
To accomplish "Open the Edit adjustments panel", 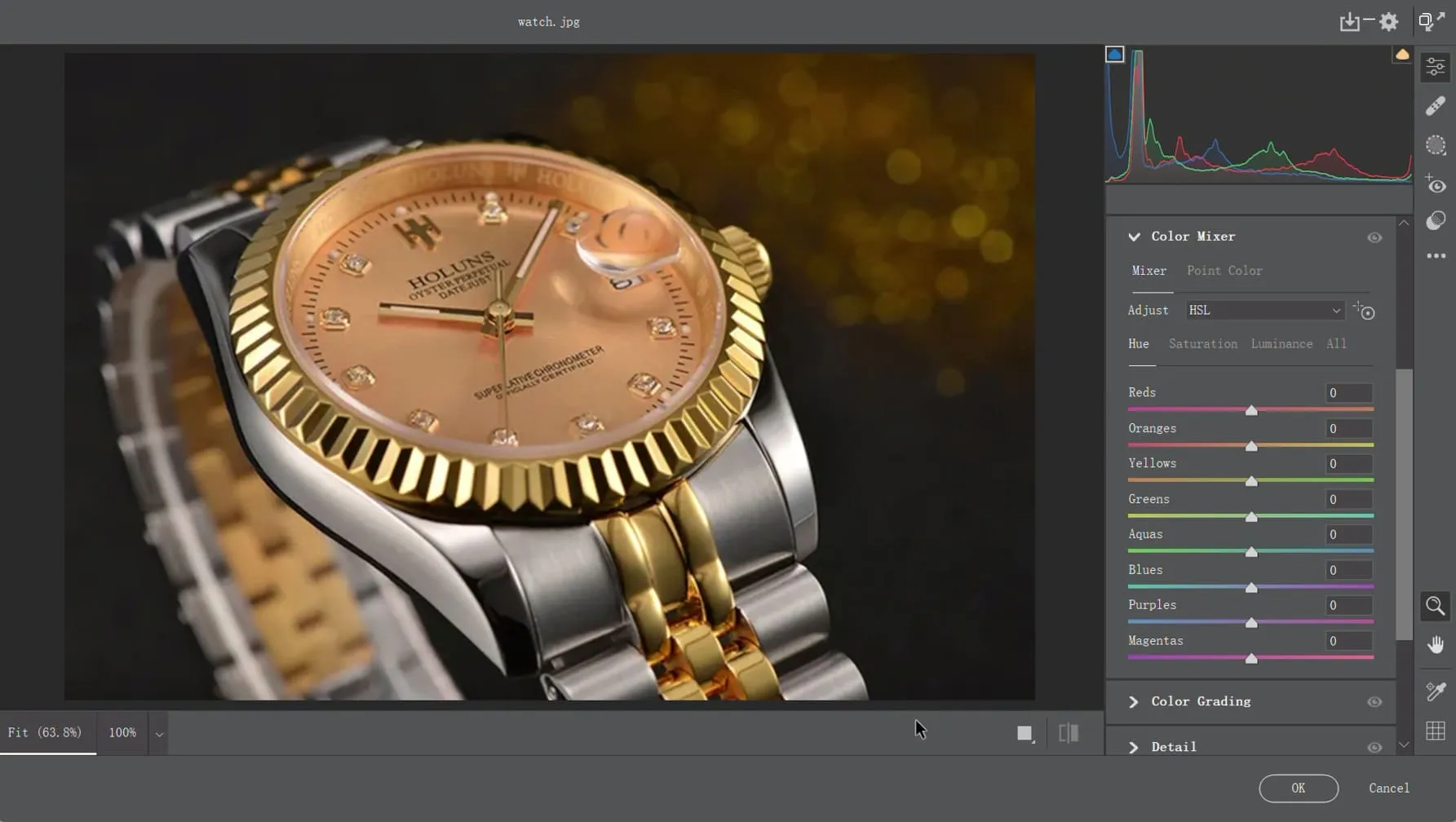I will click(x=1436, y=66).
